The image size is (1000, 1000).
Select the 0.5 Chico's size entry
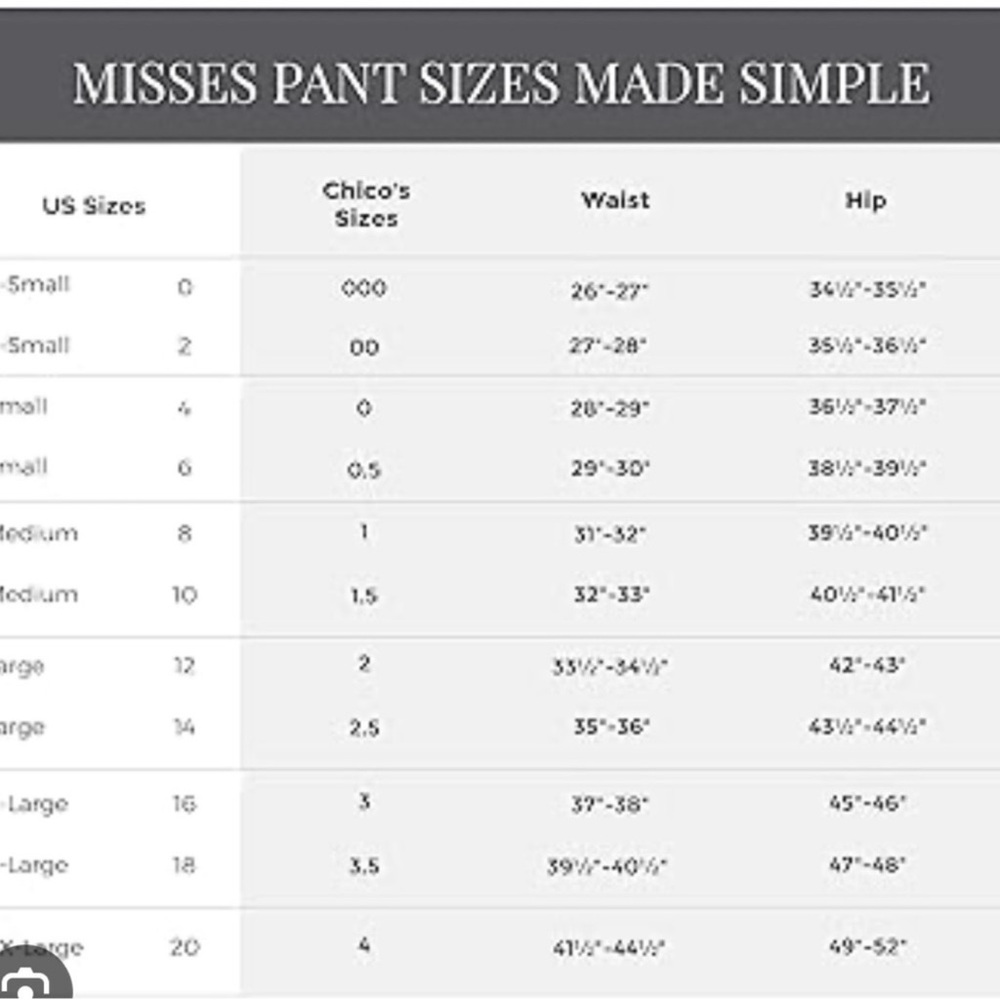364,471
